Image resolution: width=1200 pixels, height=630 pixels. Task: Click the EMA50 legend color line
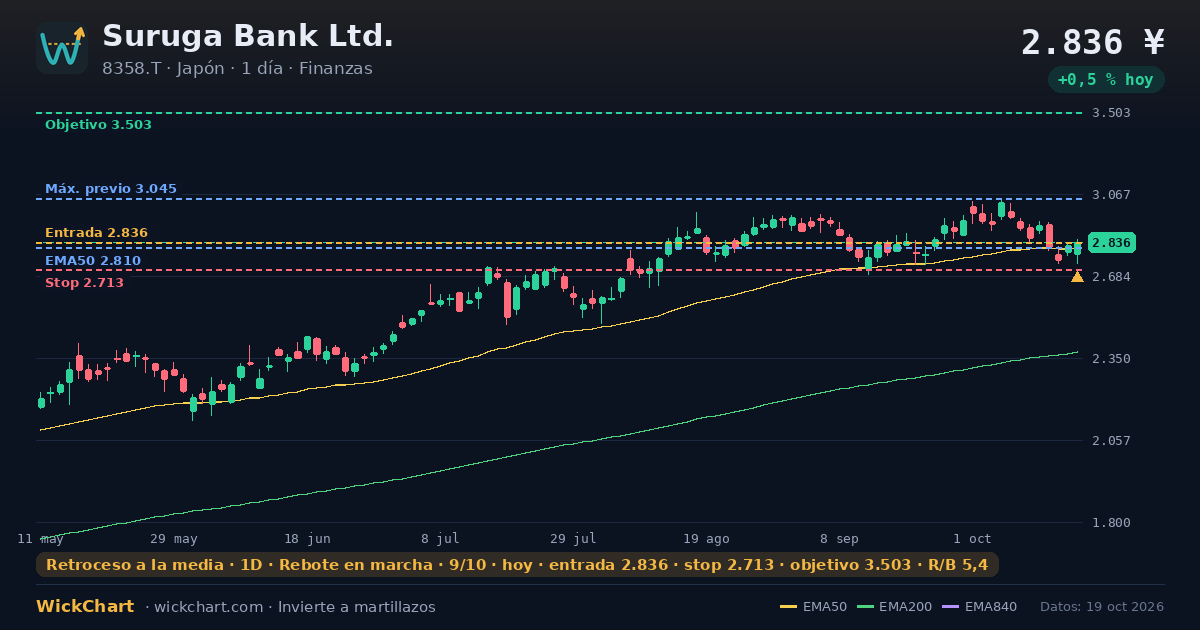click(788, 607)
